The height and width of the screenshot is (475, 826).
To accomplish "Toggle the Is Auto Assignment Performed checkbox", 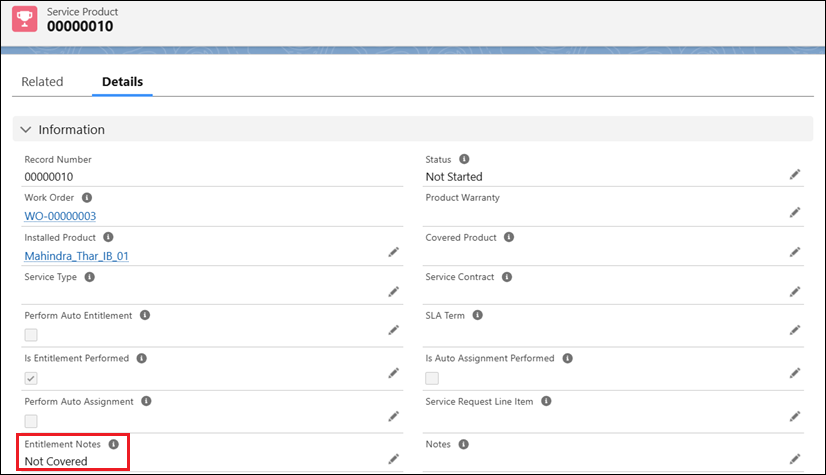I will pyautogui.click(x=432, y=378).
